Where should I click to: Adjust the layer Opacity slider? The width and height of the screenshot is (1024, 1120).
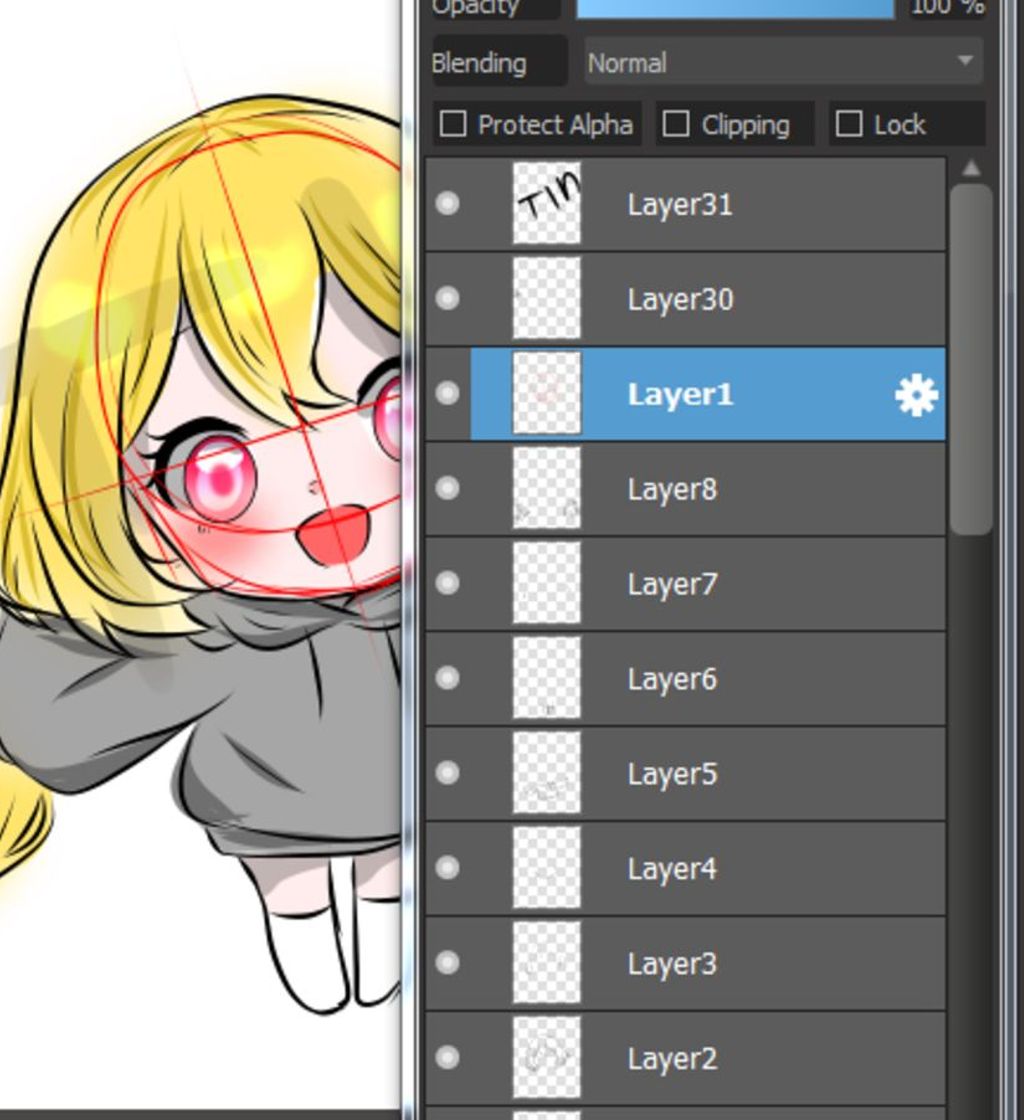click(736, 8)
